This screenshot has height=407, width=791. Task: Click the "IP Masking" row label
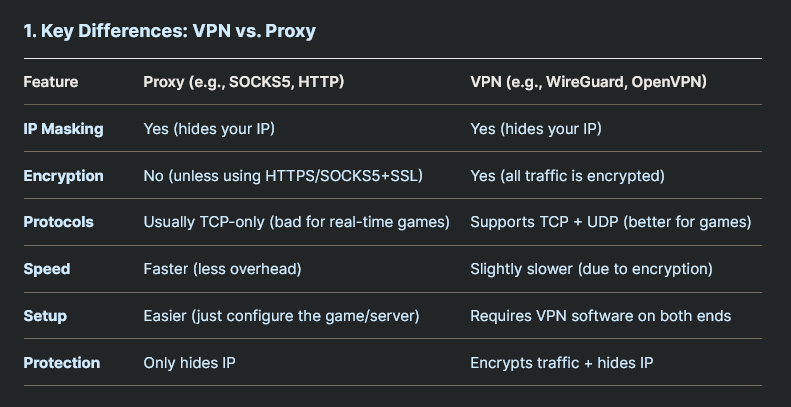click(63, 129)
